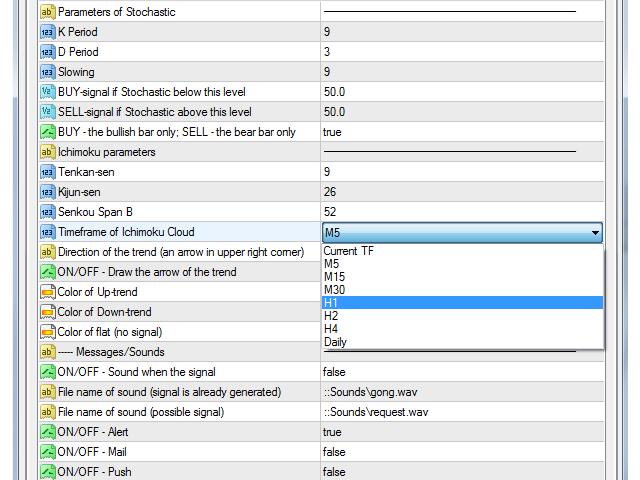Choose H1 from the timeframe list
640x480 pixels.
462,303
